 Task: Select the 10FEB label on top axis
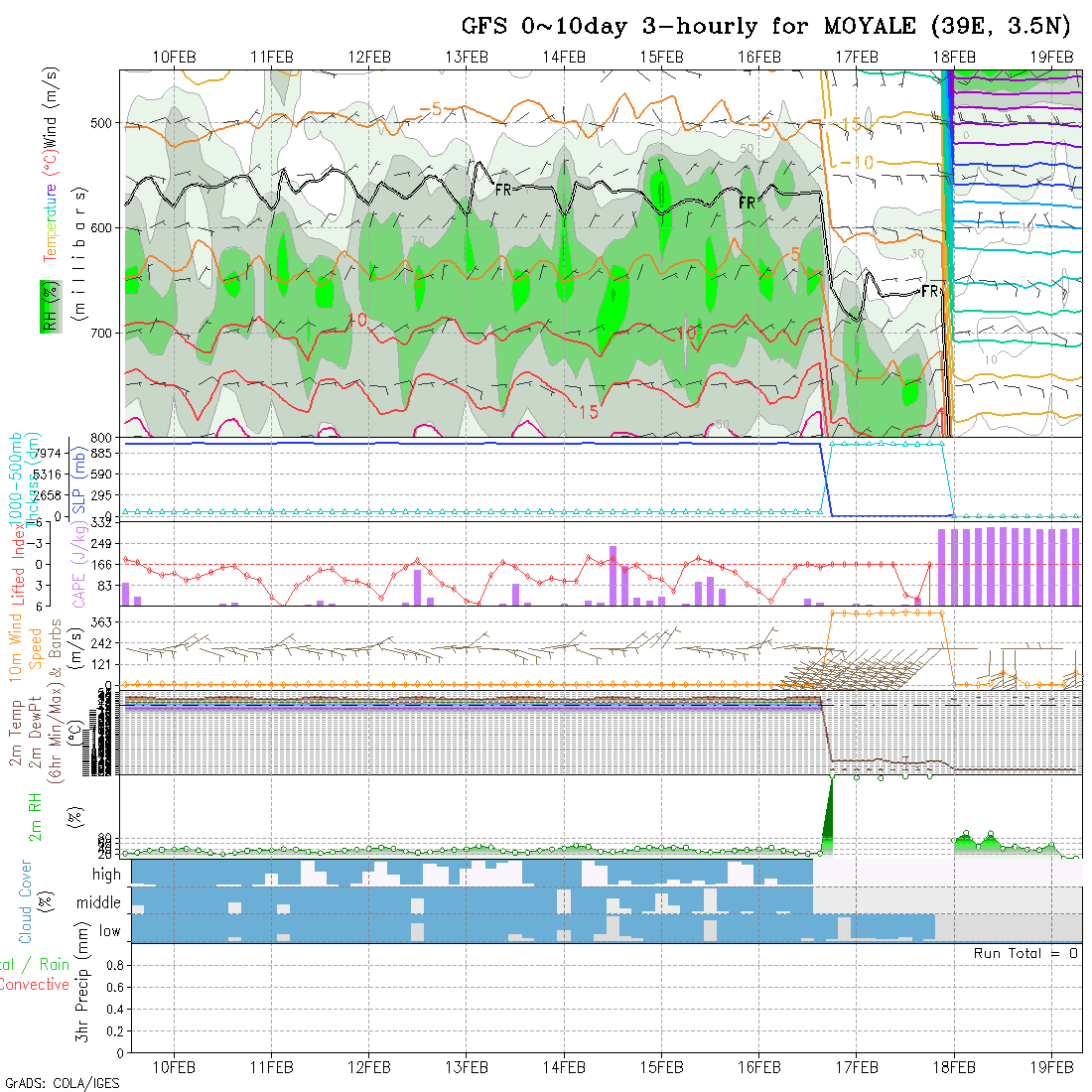click(174, 58)
